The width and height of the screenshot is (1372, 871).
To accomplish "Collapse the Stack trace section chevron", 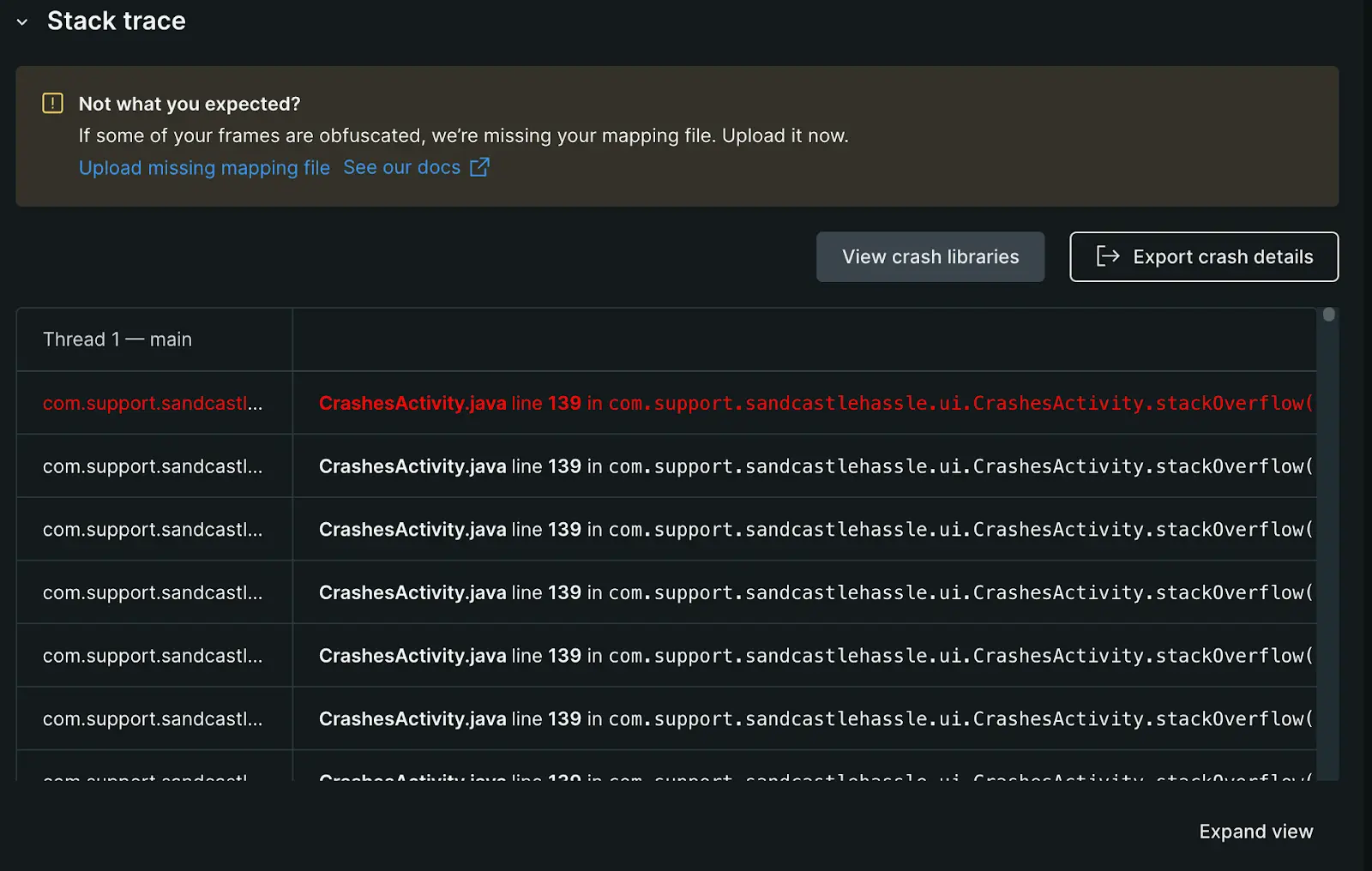I will pos(22,22).
